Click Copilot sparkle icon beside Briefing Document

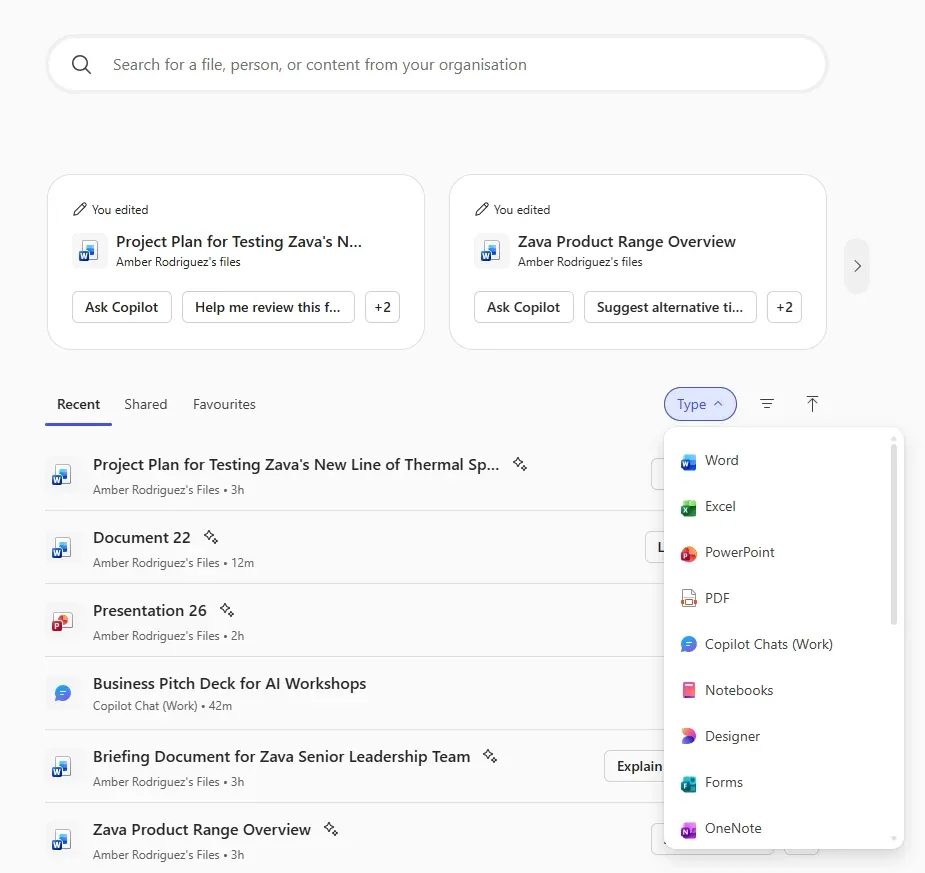[x=490, y=756]
